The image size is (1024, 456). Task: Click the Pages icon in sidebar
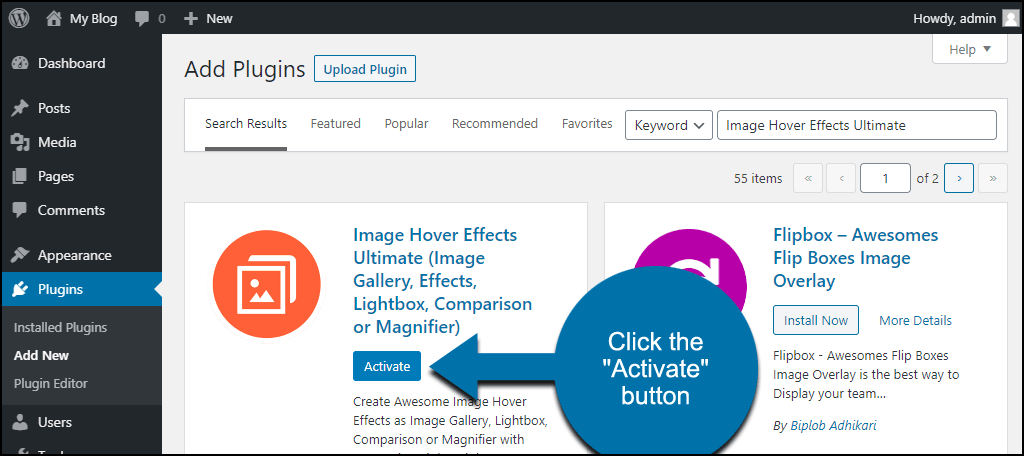coord(20,176)
